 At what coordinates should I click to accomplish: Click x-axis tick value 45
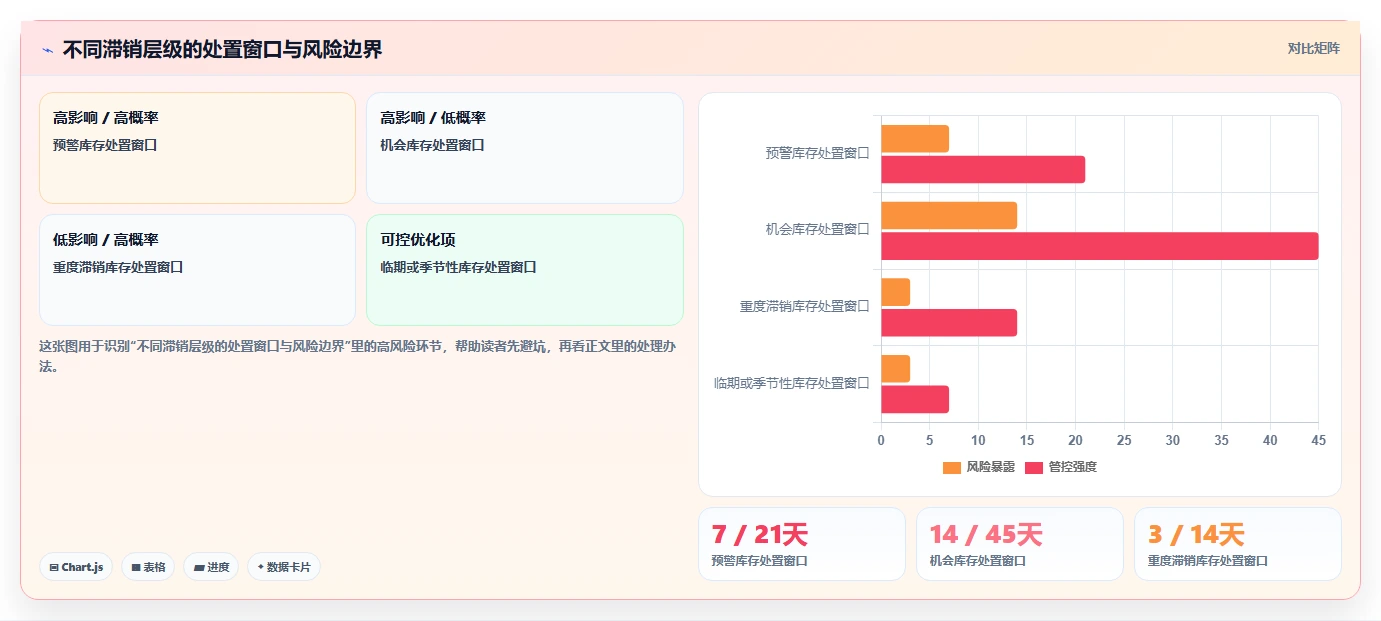pyautogui.click(x=1318, y=440)
